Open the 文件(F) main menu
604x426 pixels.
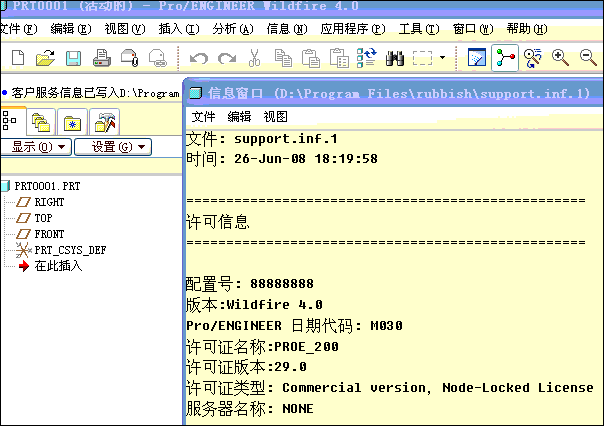click(18, 29)
